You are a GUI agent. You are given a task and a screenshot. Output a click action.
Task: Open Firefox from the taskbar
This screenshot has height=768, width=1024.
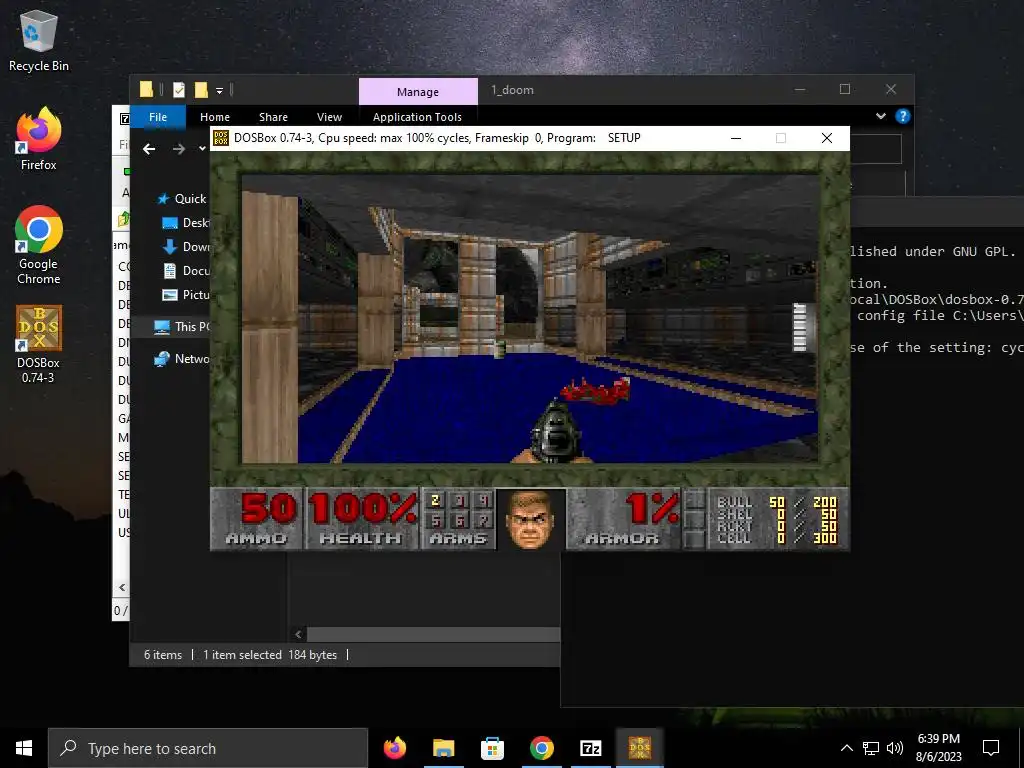[x=394, y=748]
